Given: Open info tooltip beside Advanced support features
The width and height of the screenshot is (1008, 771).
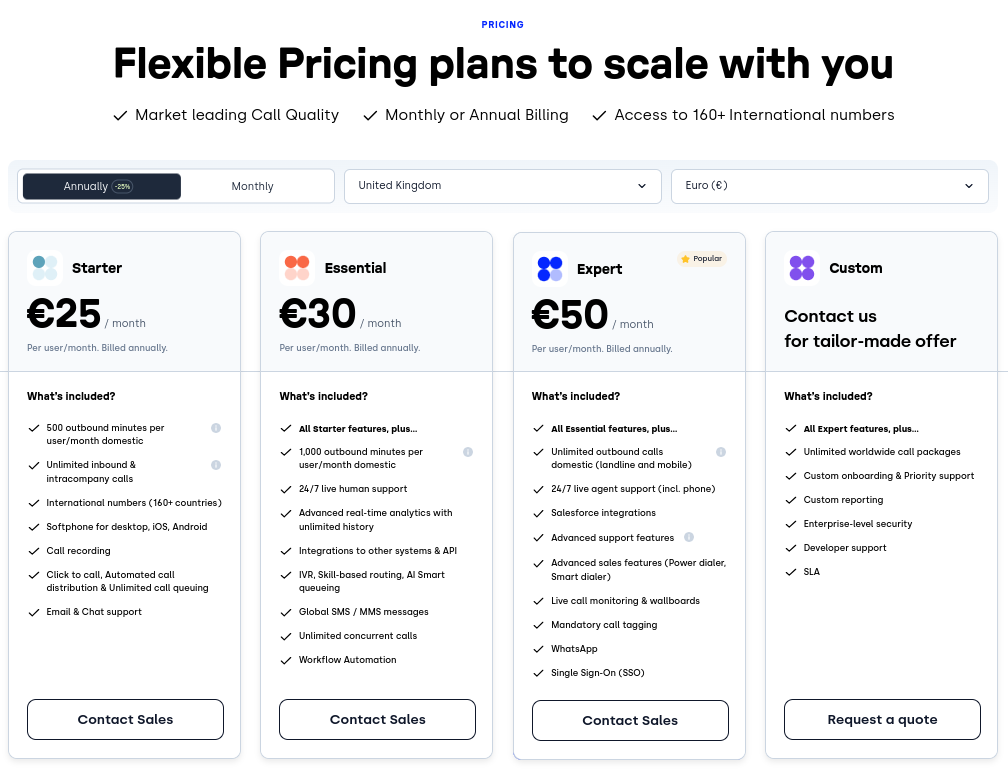Looking at the screenshot, I should [688, 537].
